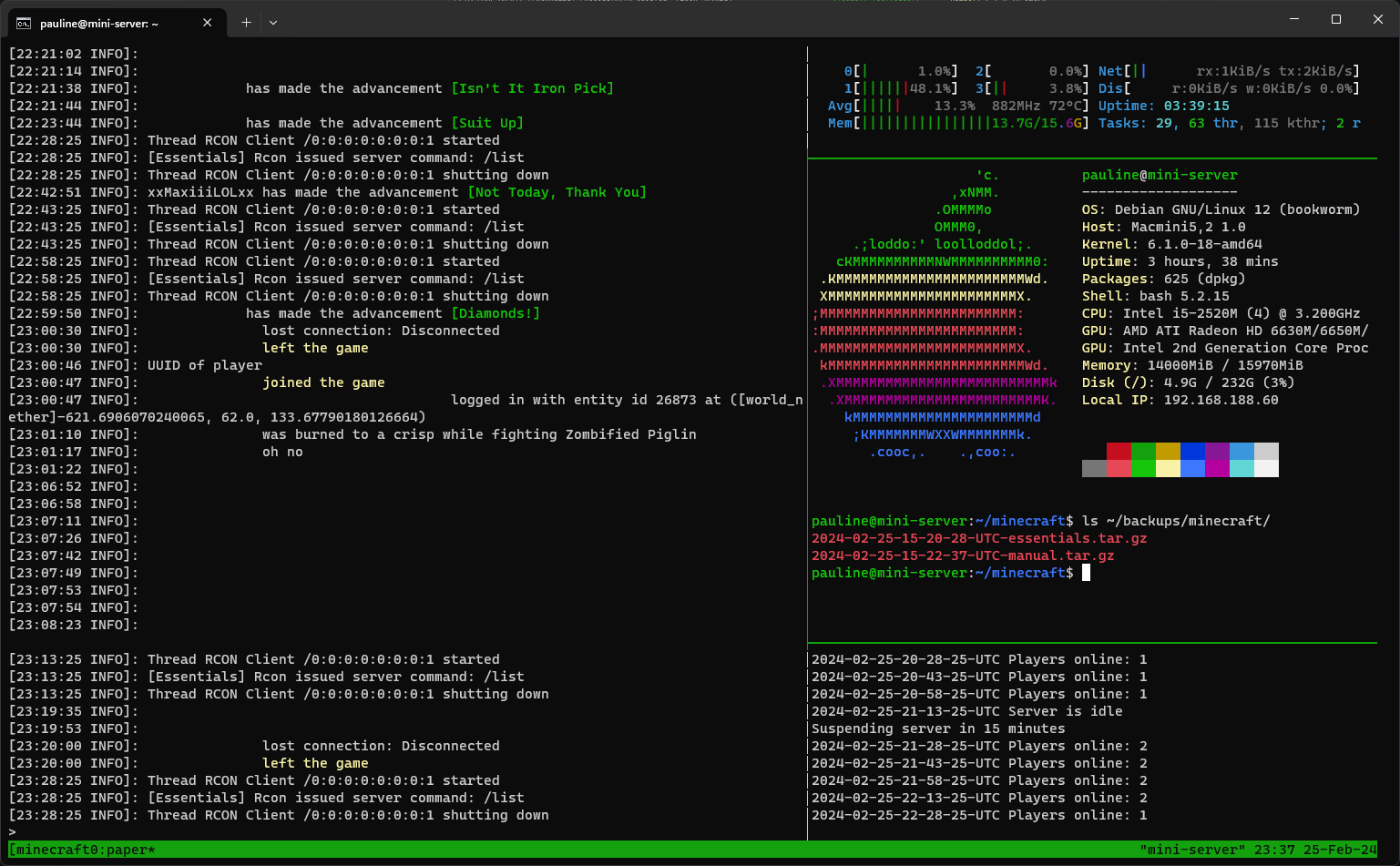Maximize the terminal window
This screenshot has height=866, width=1400.
(x=1336, y=19)
